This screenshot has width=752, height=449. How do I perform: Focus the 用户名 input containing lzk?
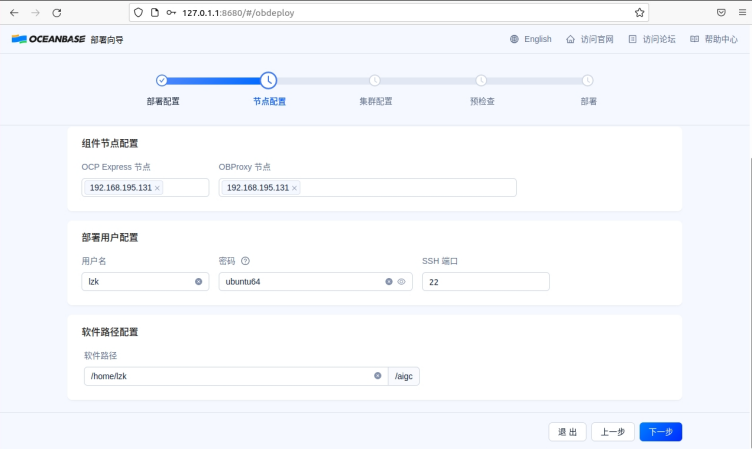point(145,282)
